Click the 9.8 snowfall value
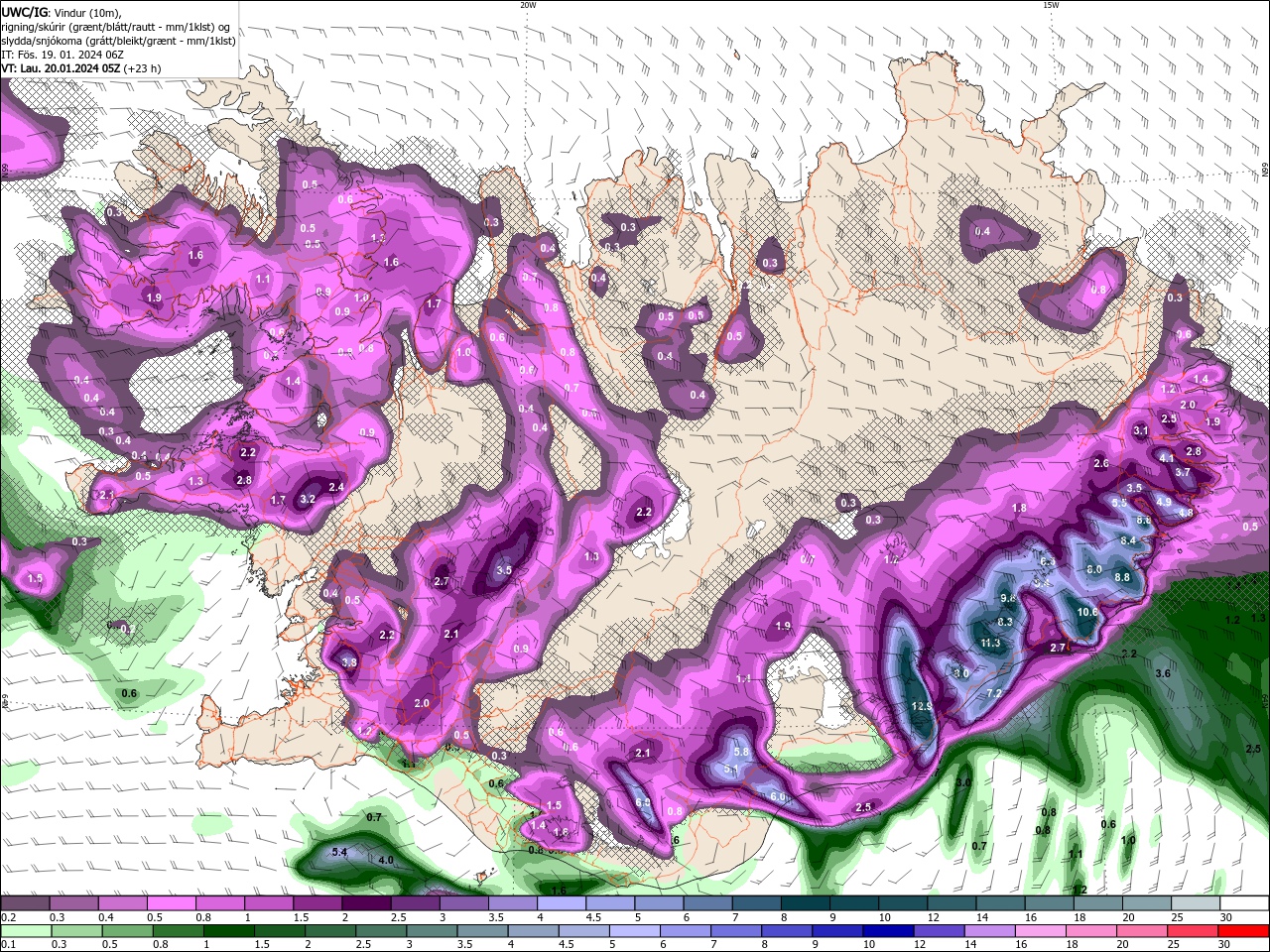Viewport: 1270px width, 952px height. click(x=1008, y=598)
